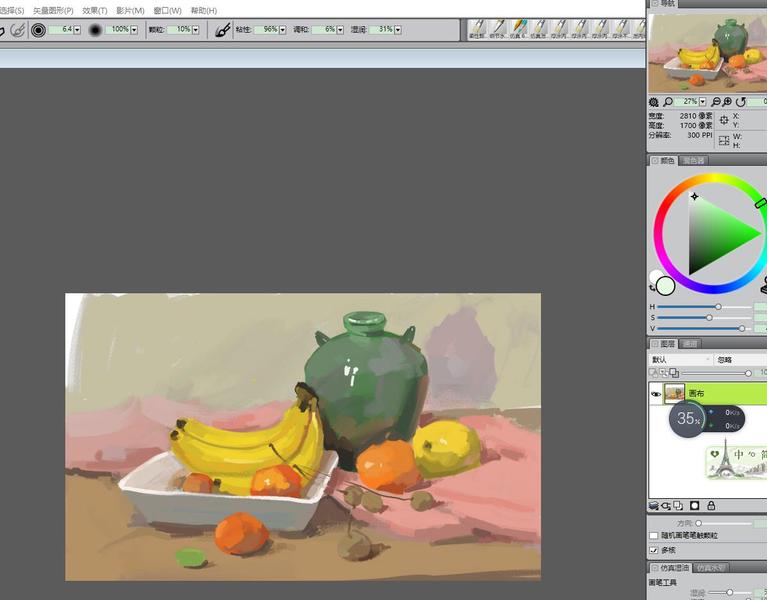Screen dimensions: 767x600
Task: Click the 颗粒 10% value field
Action: pos(179,30)
